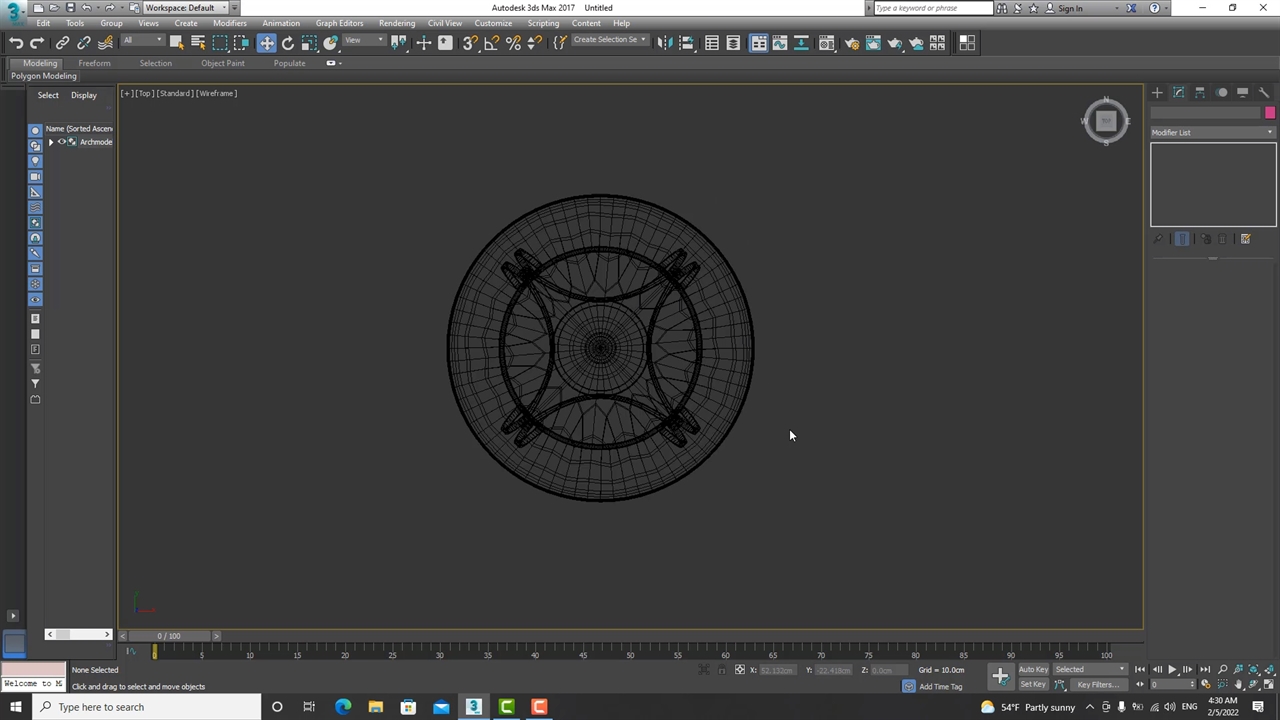Click the Mirror tool icon

[665, 43]
